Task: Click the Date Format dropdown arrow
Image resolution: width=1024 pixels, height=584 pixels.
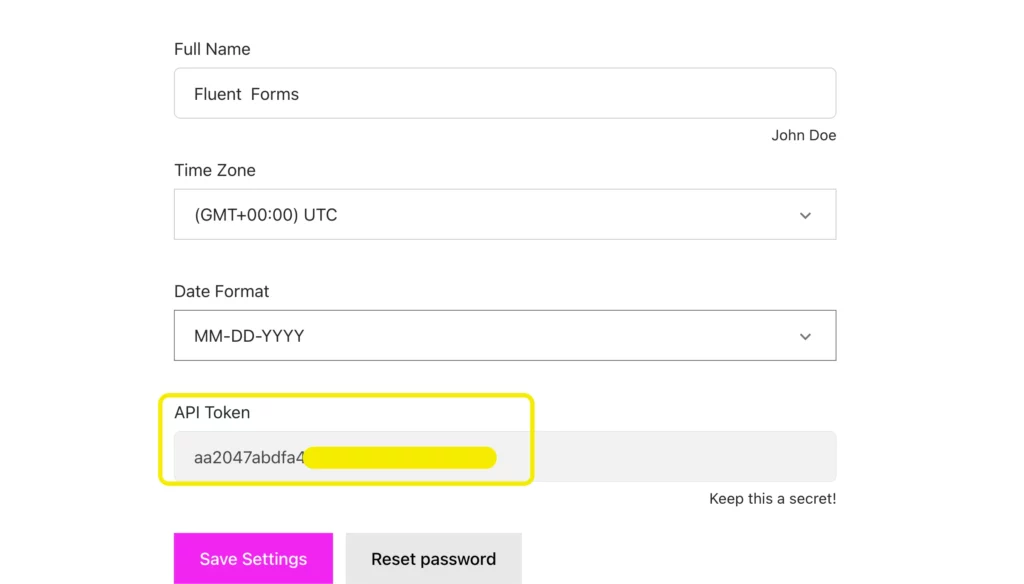Action: click(805, 336)
